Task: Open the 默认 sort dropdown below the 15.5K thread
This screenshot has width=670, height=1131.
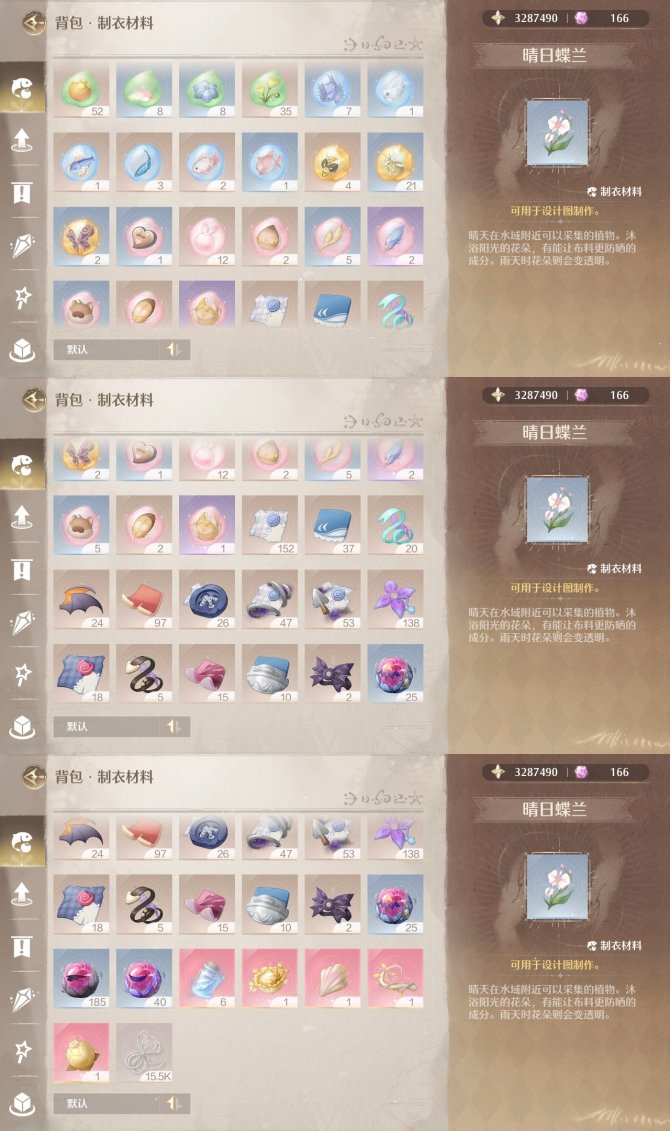Action: pos(108,1103)
